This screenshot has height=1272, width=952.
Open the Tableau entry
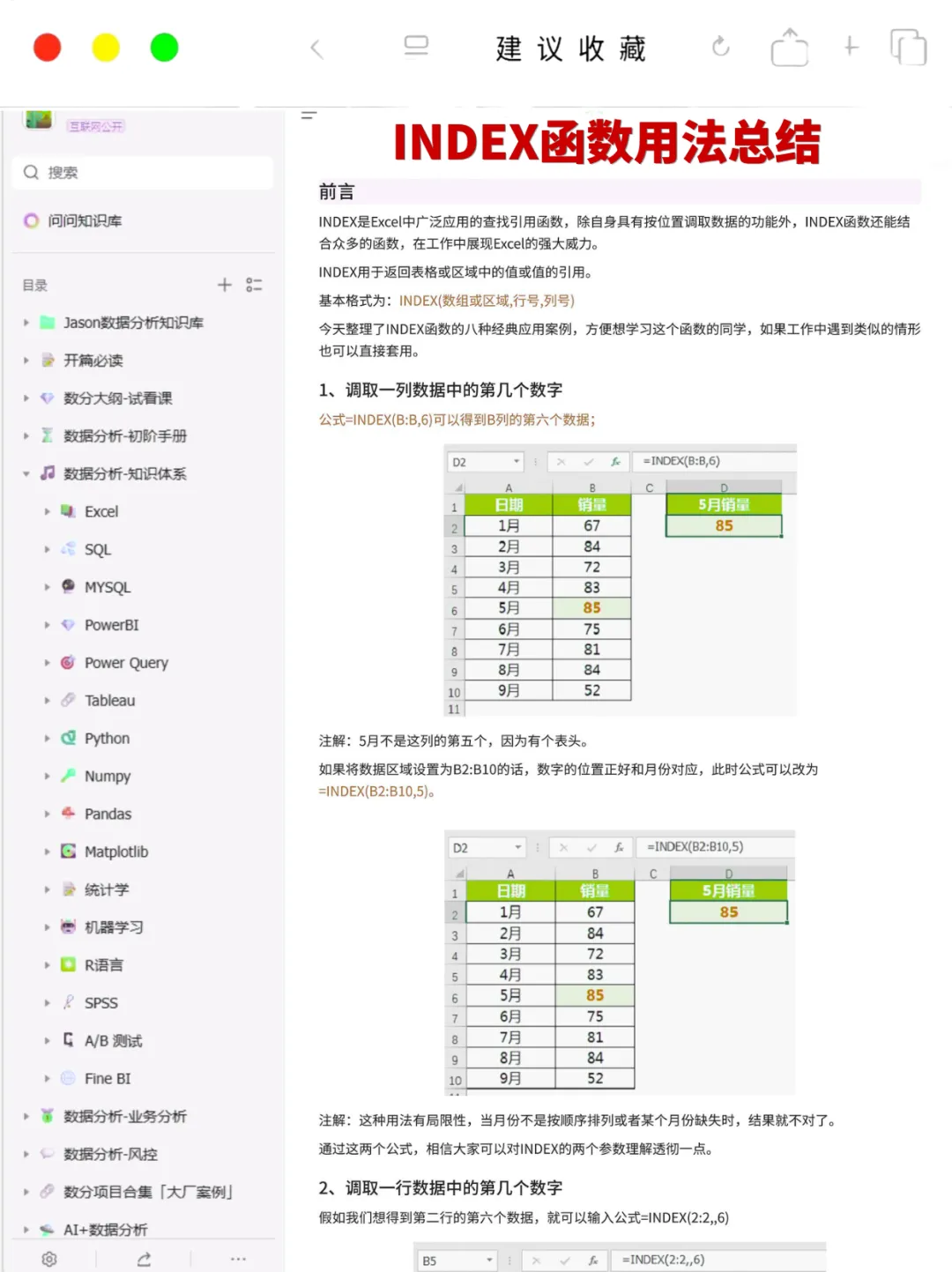pos(109,701)
